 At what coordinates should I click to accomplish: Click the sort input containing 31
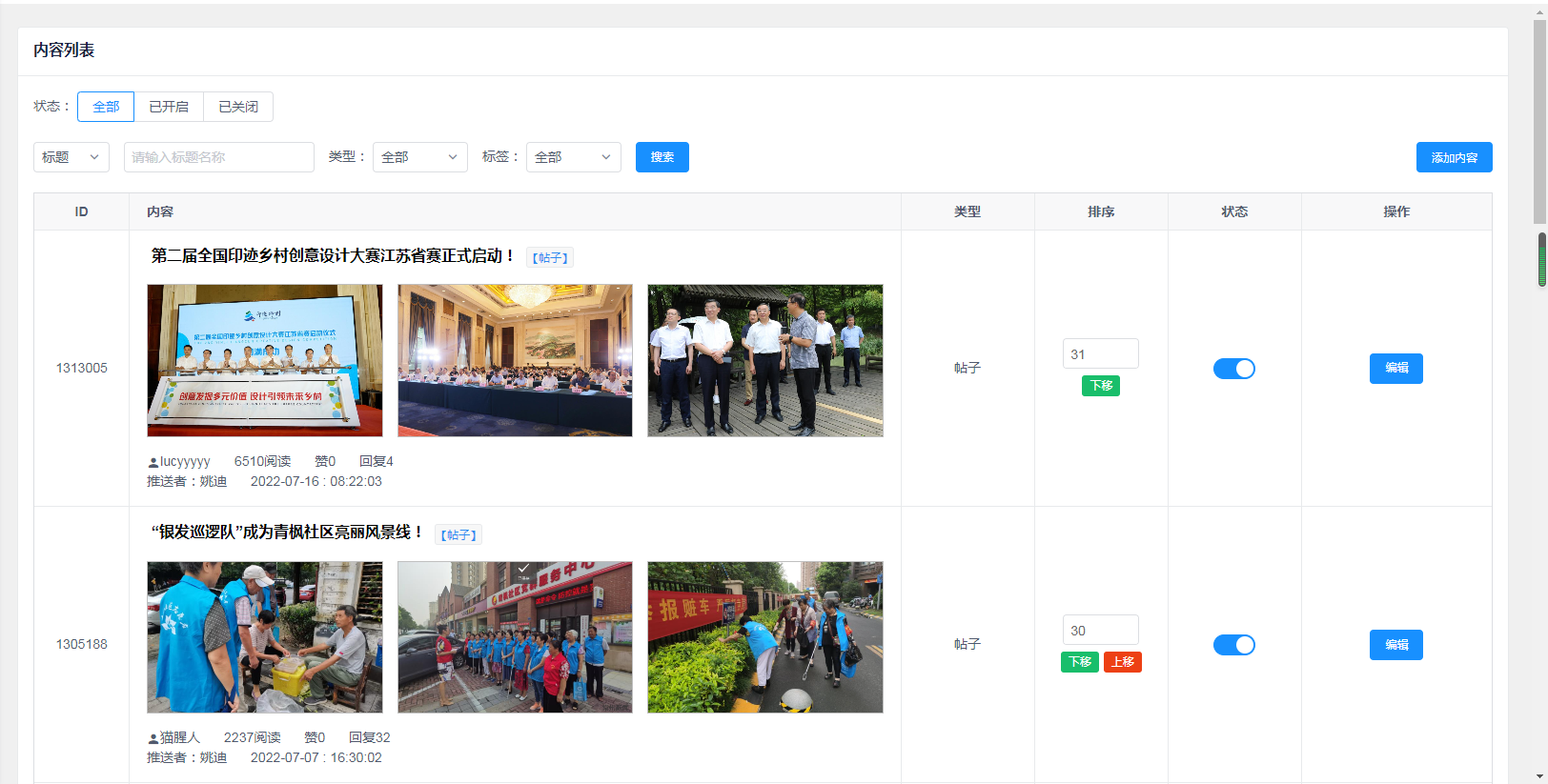(1101, 353)
